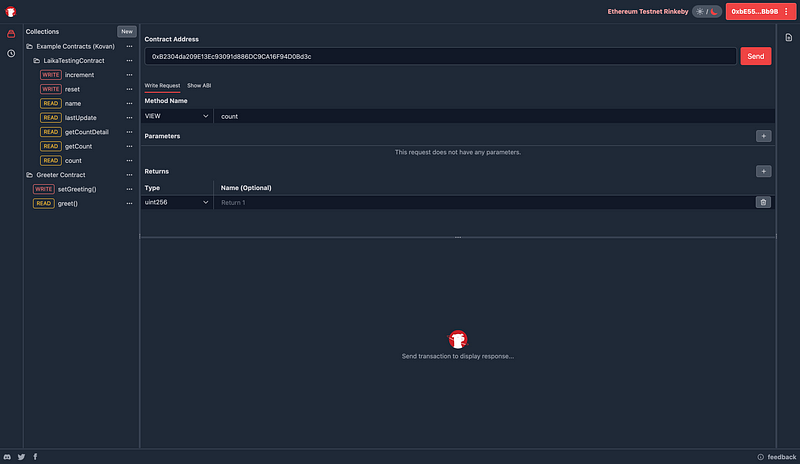800x464 pixels.
Task: Open the History clock icon
Action: pos(11,53)
